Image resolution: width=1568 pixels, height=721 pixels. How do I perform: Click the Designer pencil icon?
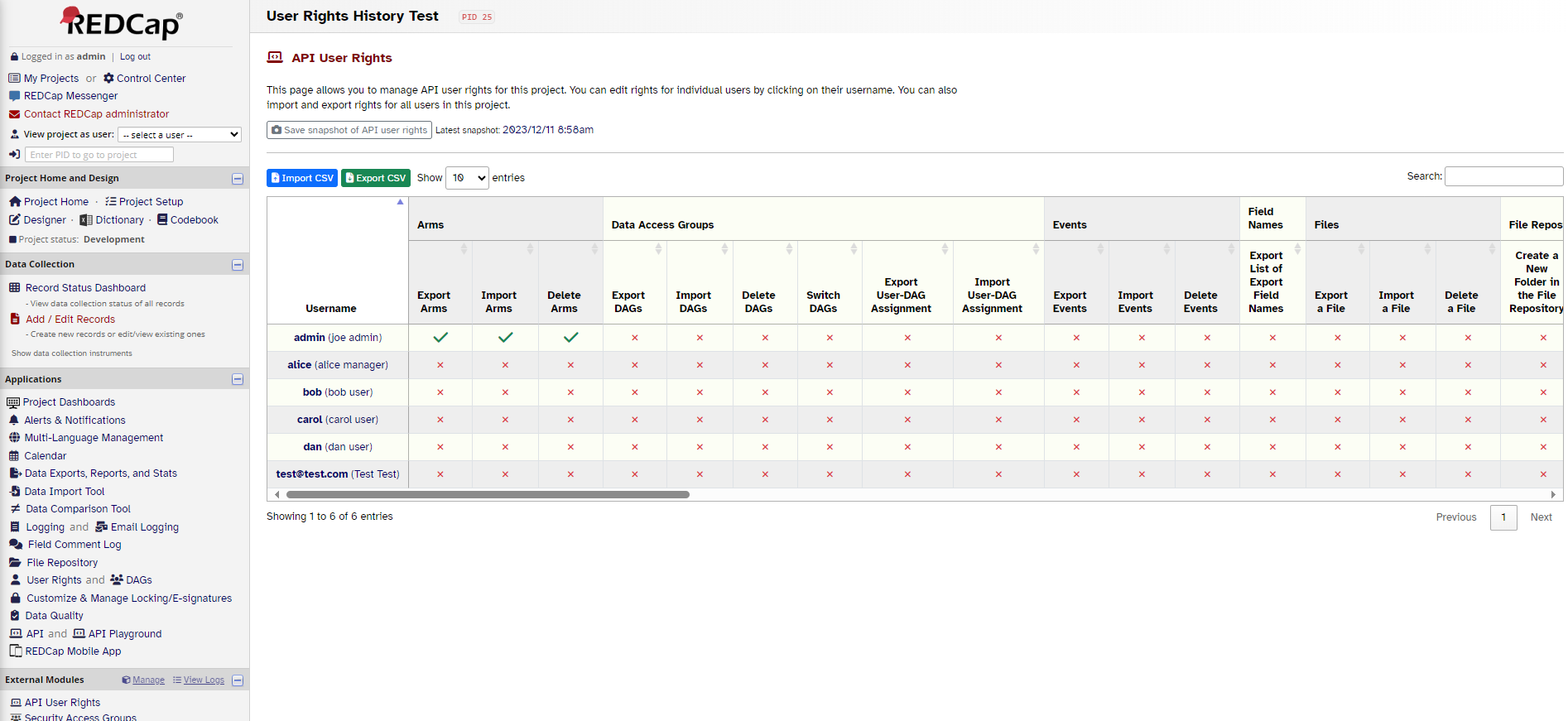point(15,220)
